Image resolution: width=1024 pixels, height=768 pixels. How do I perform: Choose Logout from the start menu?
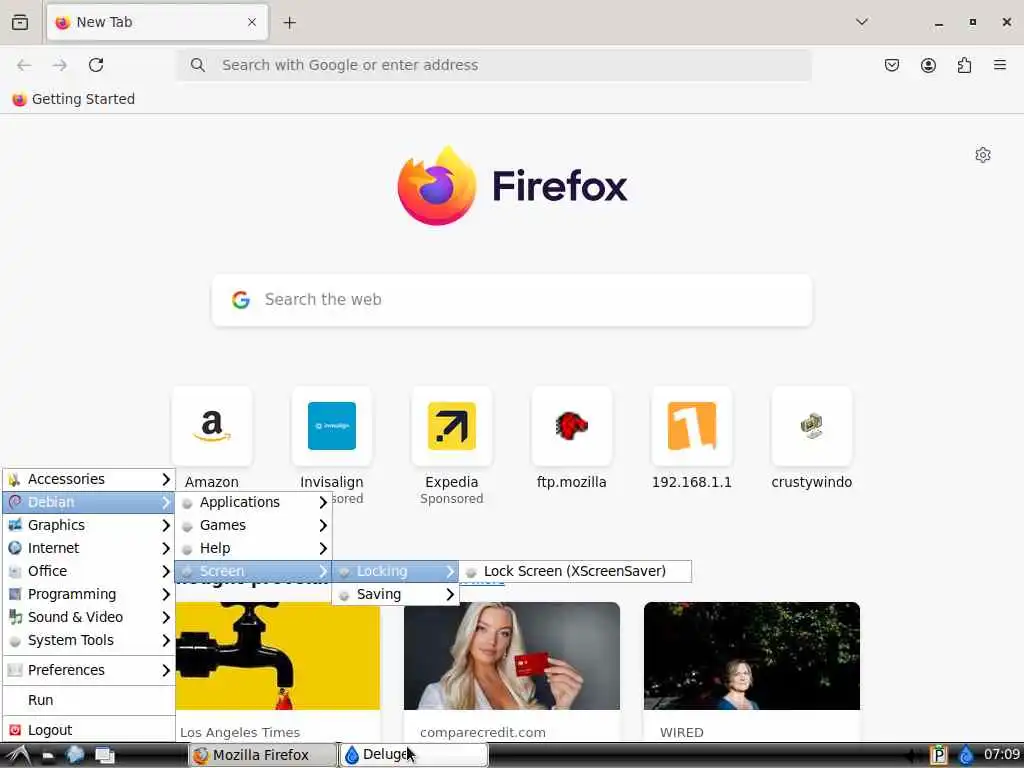click(x=89, y=730)
